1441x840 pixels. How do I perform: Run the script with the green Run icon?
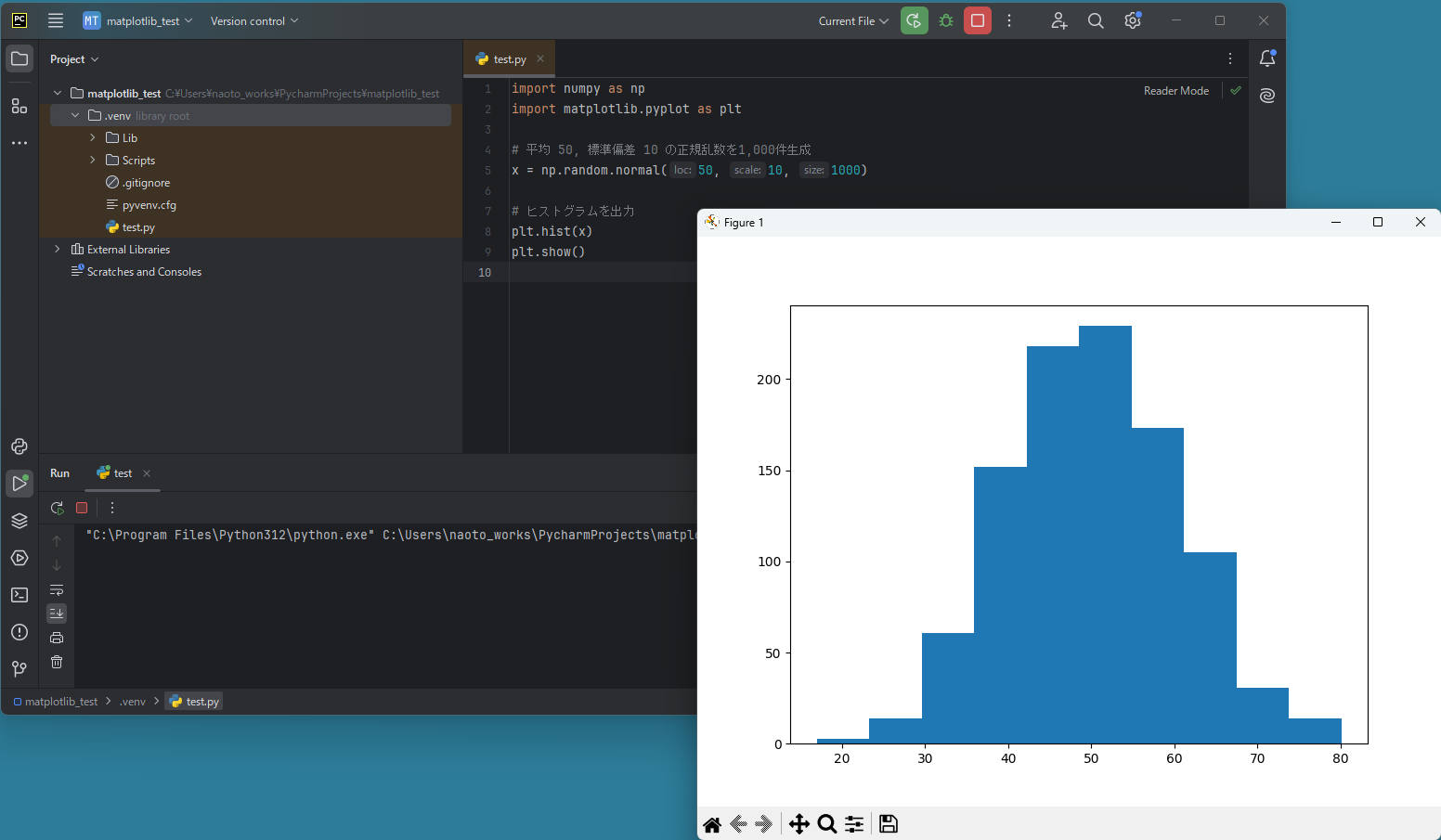click(914, 19)
